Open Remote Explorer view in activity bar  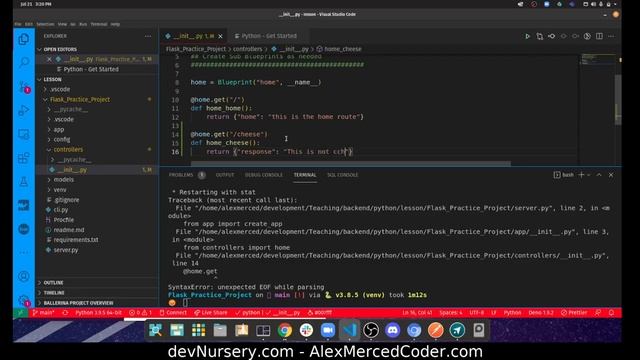click(x=24, y=134)
